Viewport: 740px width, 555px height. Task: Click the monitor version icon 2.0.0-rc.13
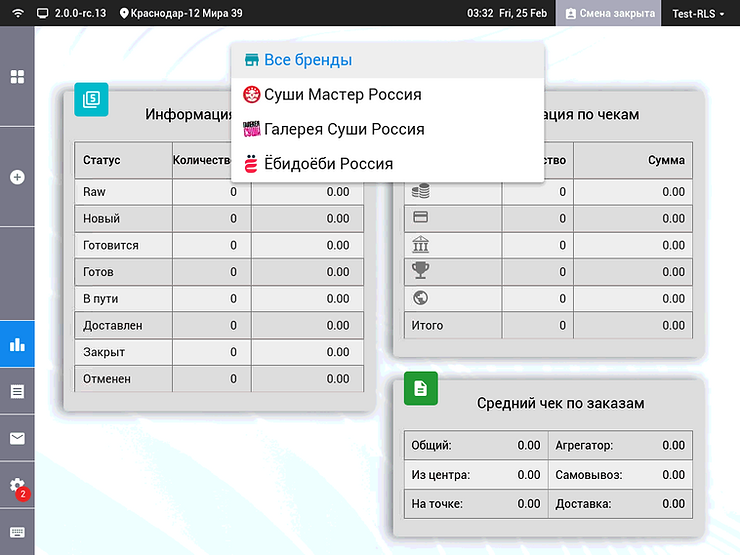click(x=42, y=13)
